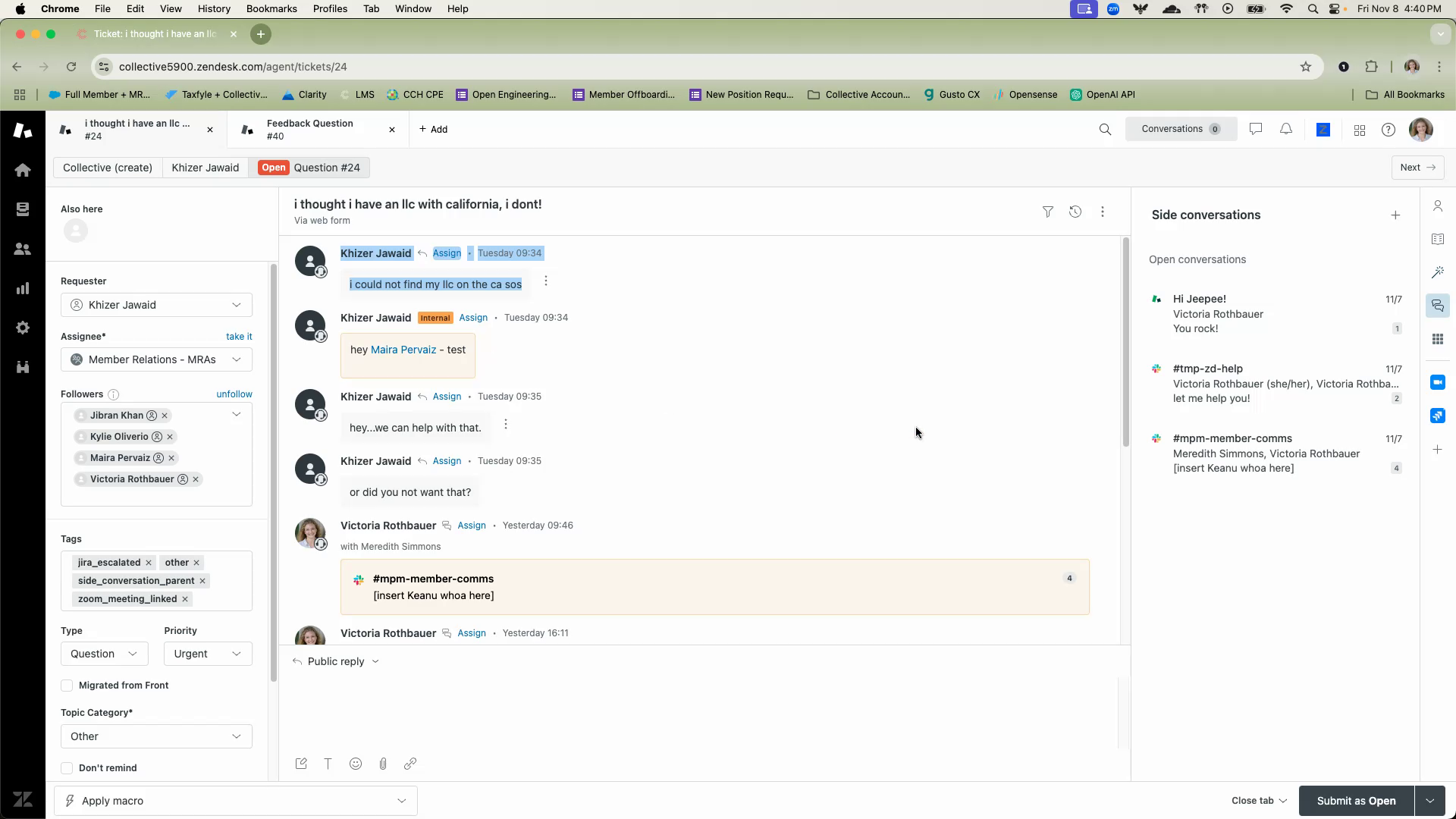Add a new side conversation with plus

click(1395, 215)
